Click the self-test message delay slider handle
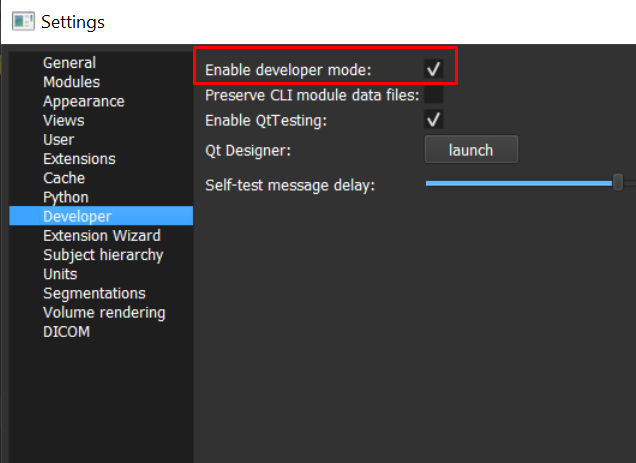This screenshot has height=463, width=636. (x=618, y=182)
